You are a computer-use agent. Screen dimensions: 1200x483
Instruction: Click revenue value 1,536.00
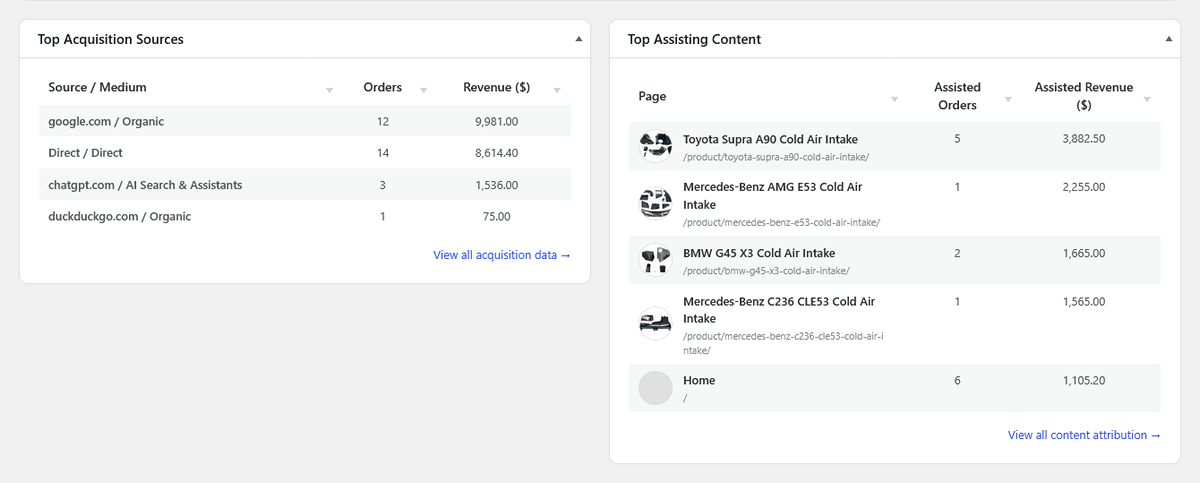point(496,185)
